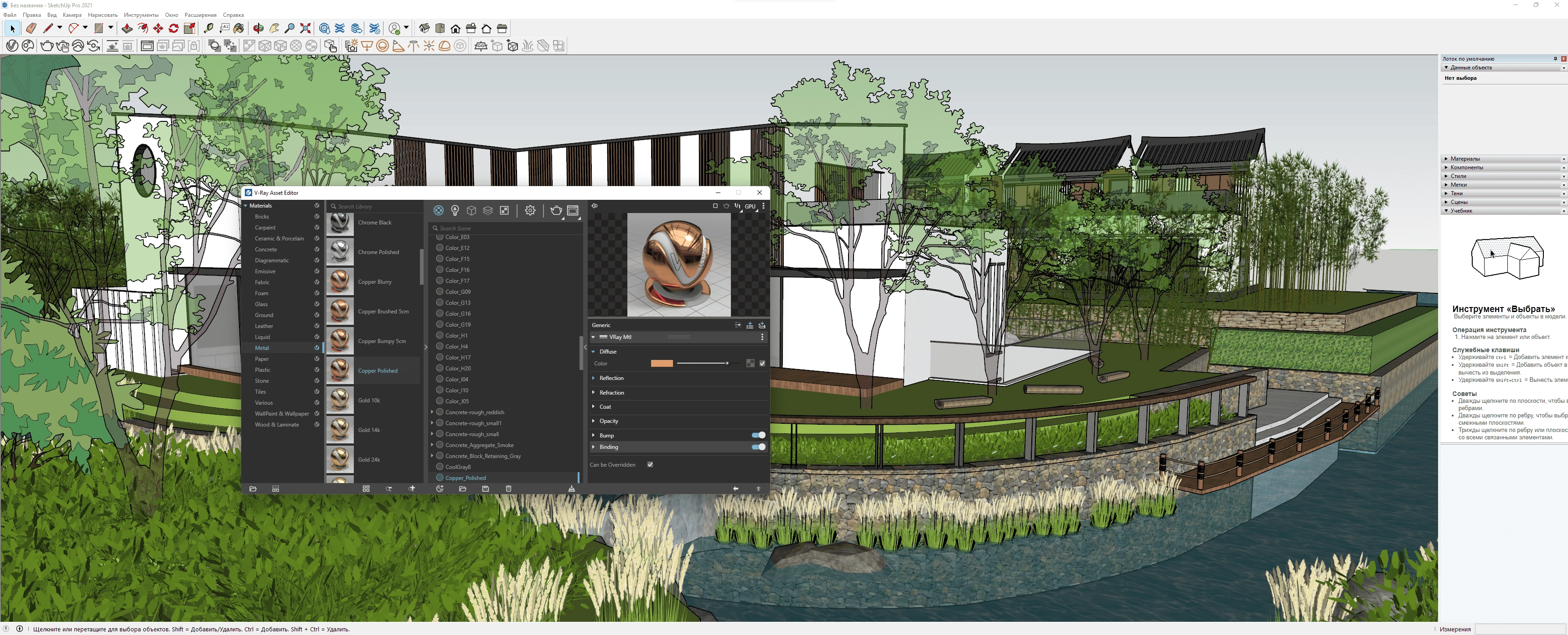The image size is (1568, 635).
Task: Start V-Ray render with teapot icon
Action: tap(46, 46)
